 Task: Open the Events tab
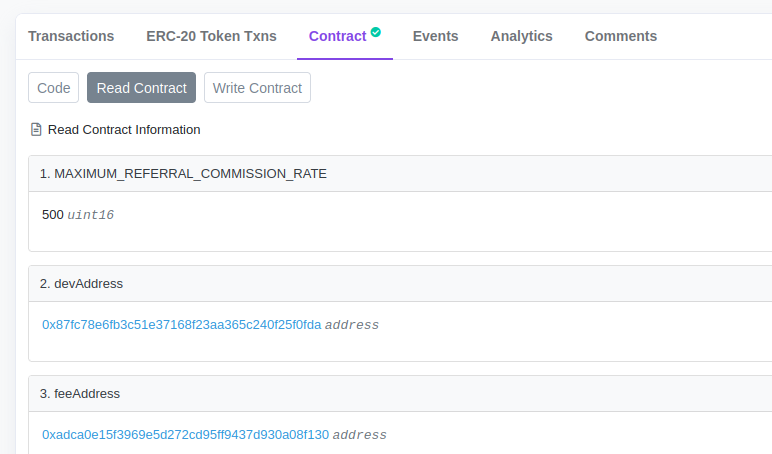[435, 36]
